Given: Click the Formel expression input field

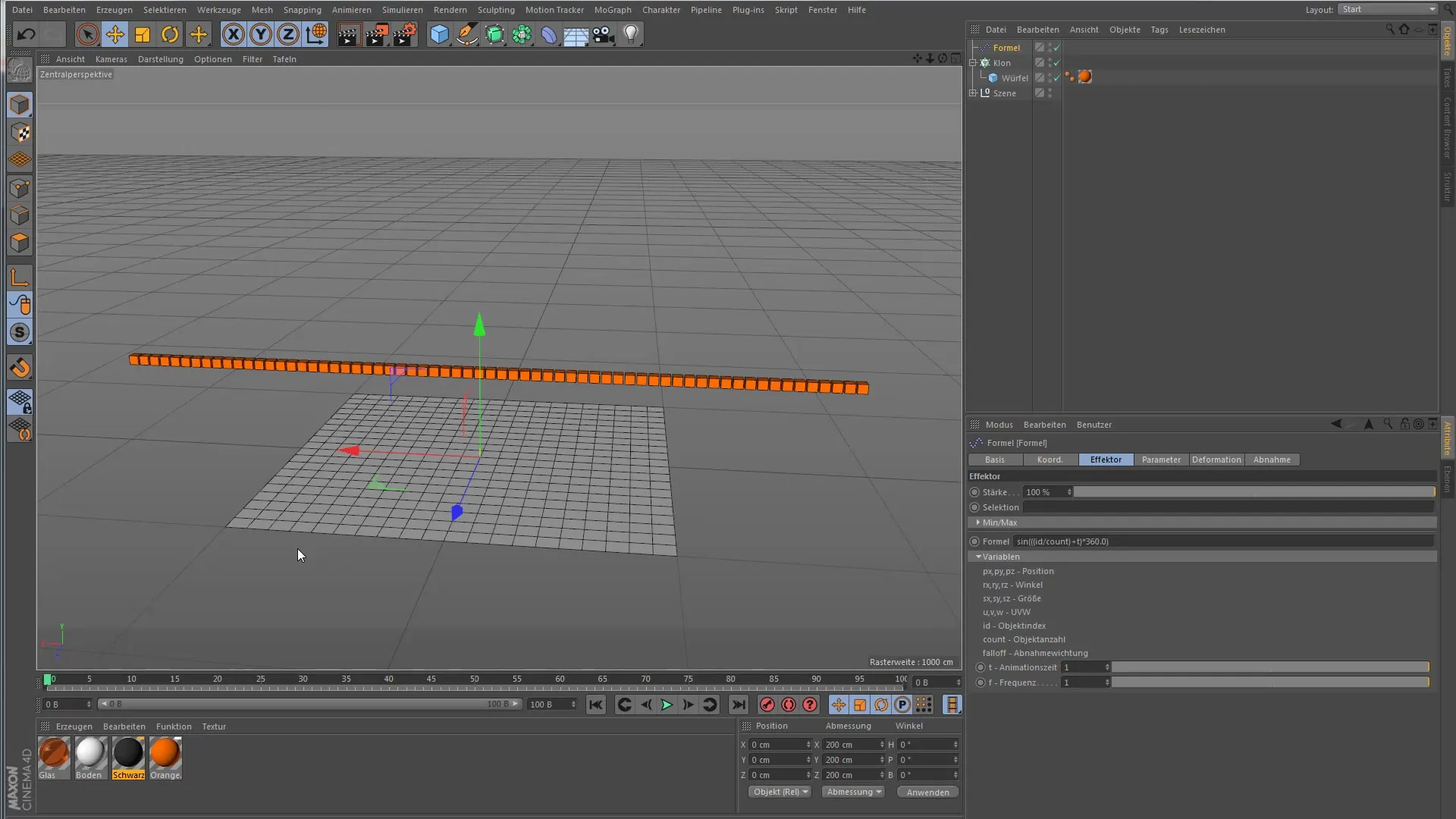Looking at the screenshot, I should coord(1224,541).
